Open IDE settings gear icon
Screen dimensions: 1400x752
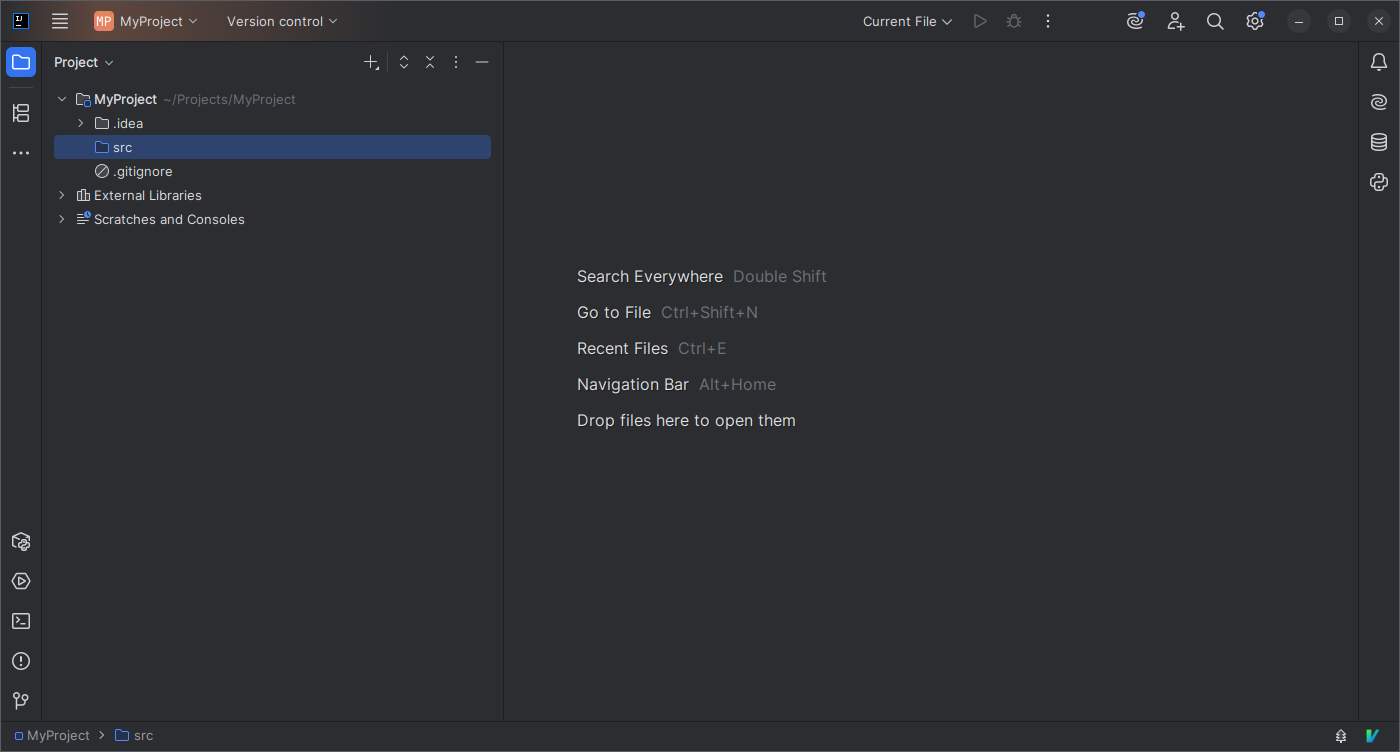[1255, 21]
